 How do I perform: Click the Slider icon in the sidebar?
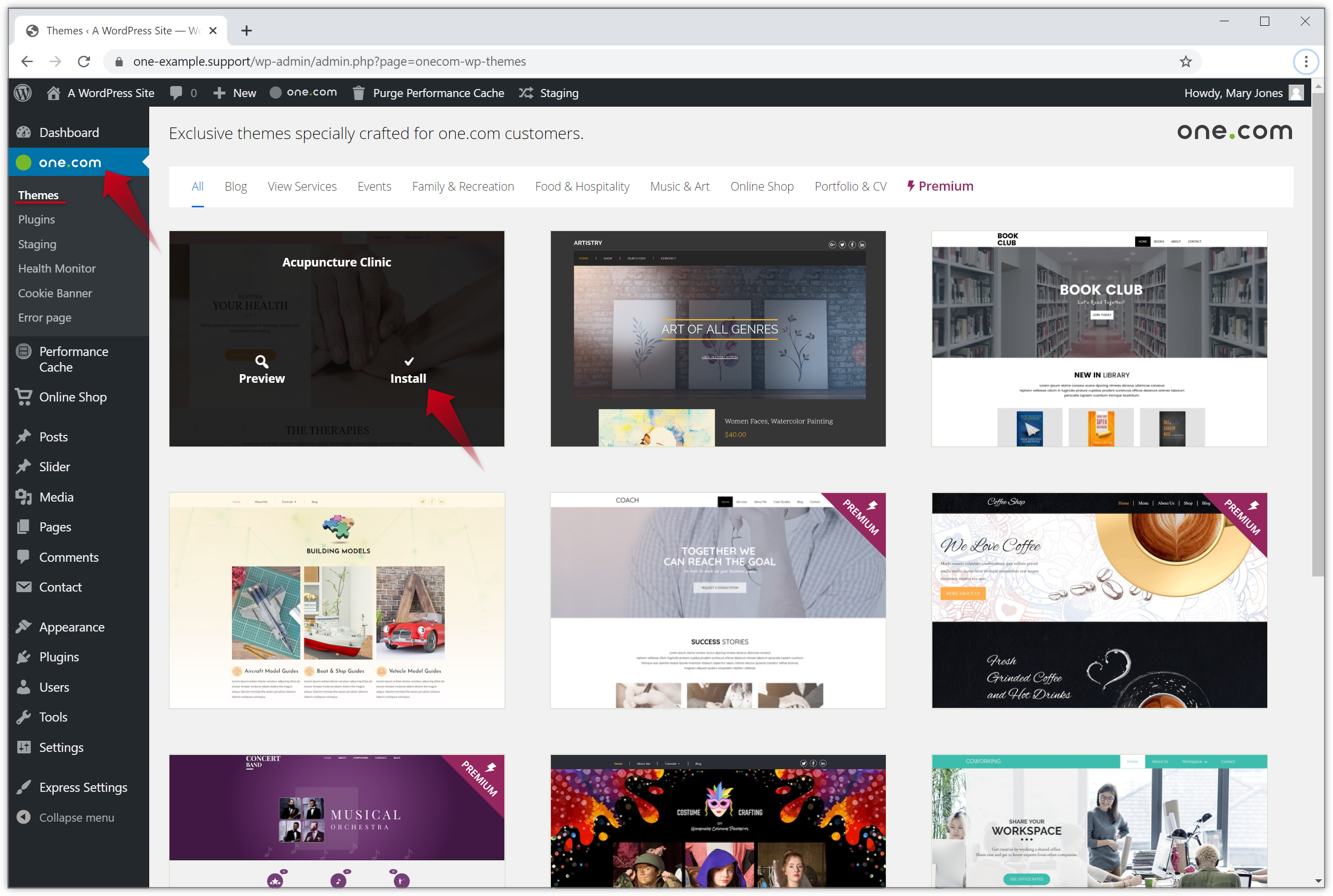[23, 466]
